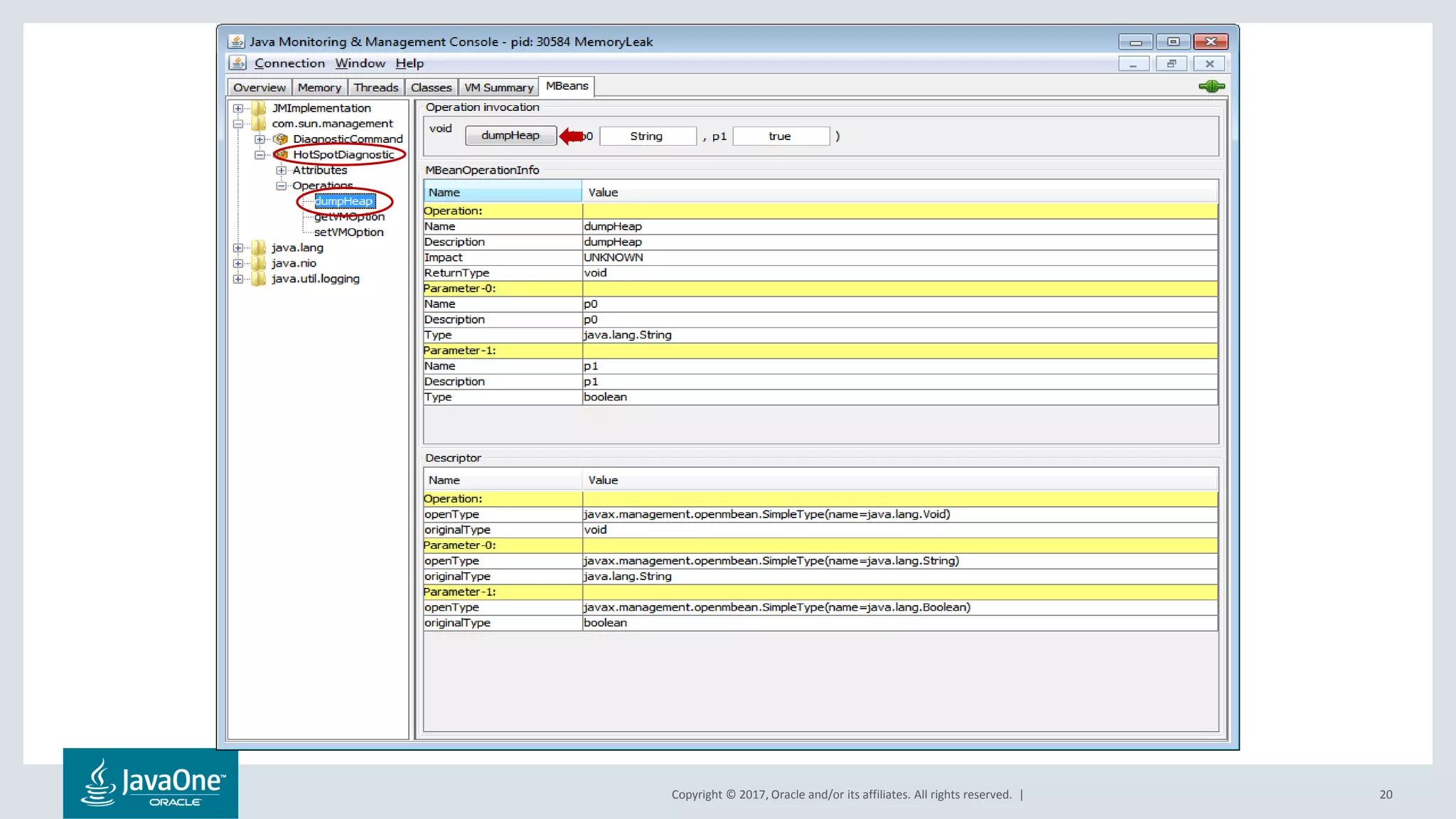
Task: Click the java.lang folder icon
Action: pyautogui.click(x=259, y=248)
